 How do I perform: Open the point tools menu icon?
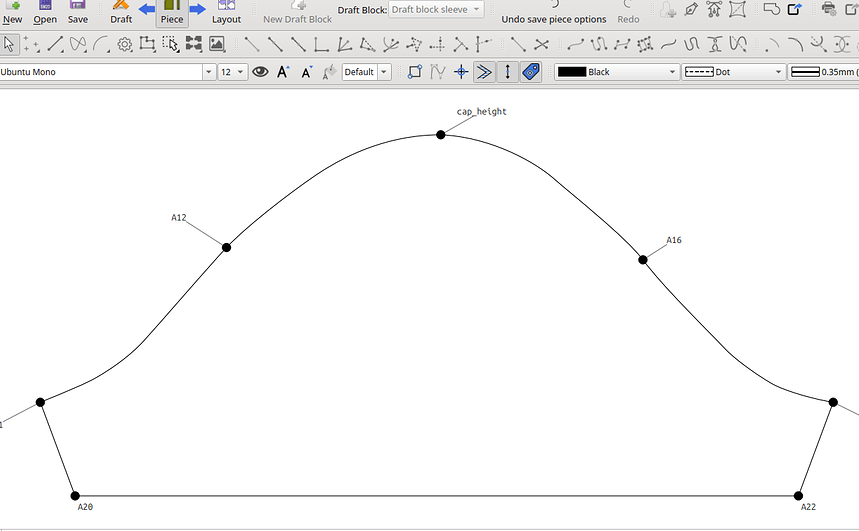click(32, 44)
